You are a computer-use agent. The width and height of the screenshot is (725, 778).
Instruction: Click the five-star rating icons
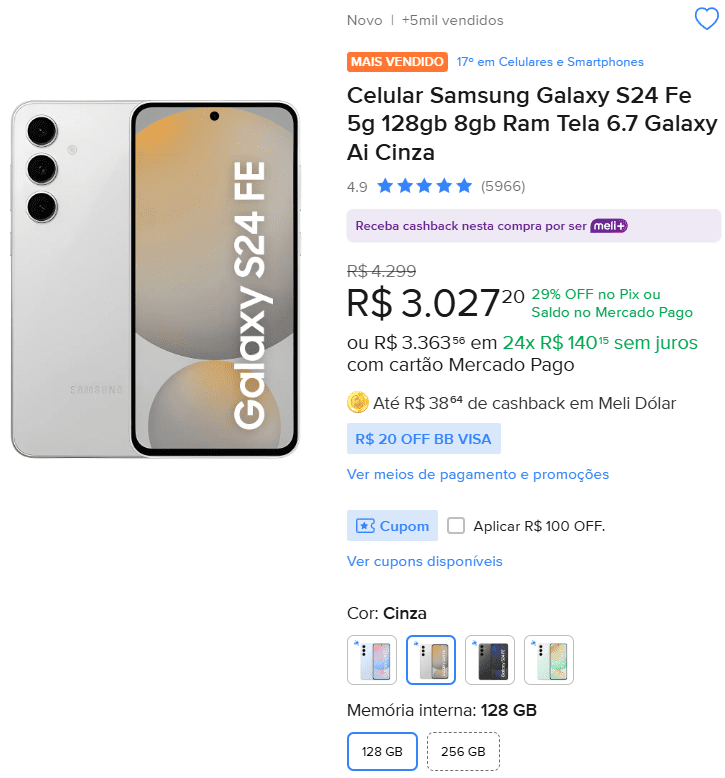[x=424, y=187]
